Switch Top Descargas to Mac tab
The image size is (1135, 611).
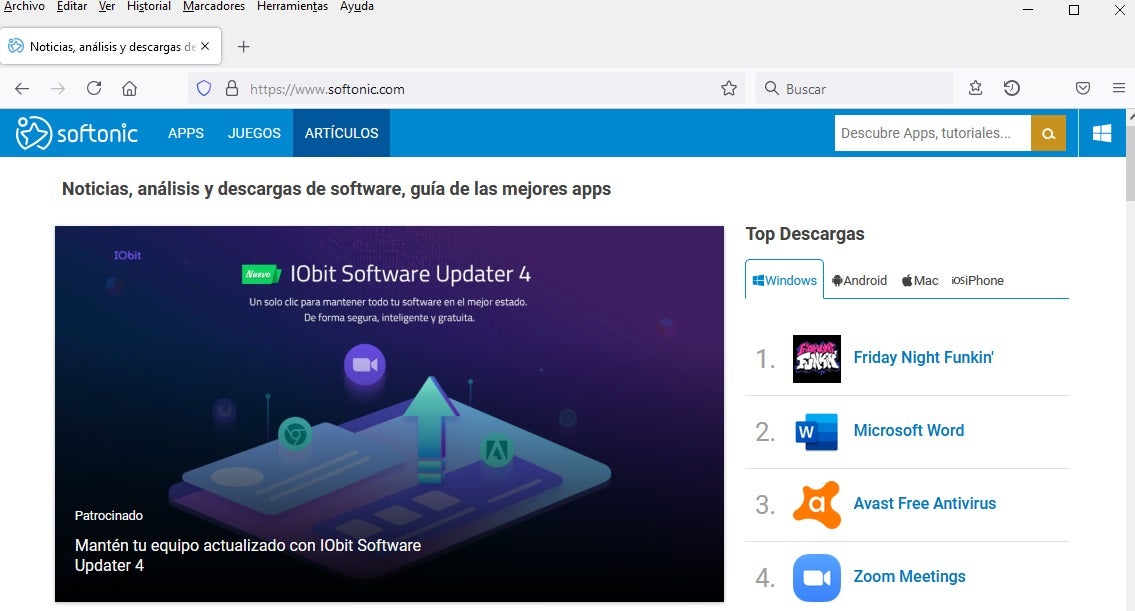pos(920,280)
